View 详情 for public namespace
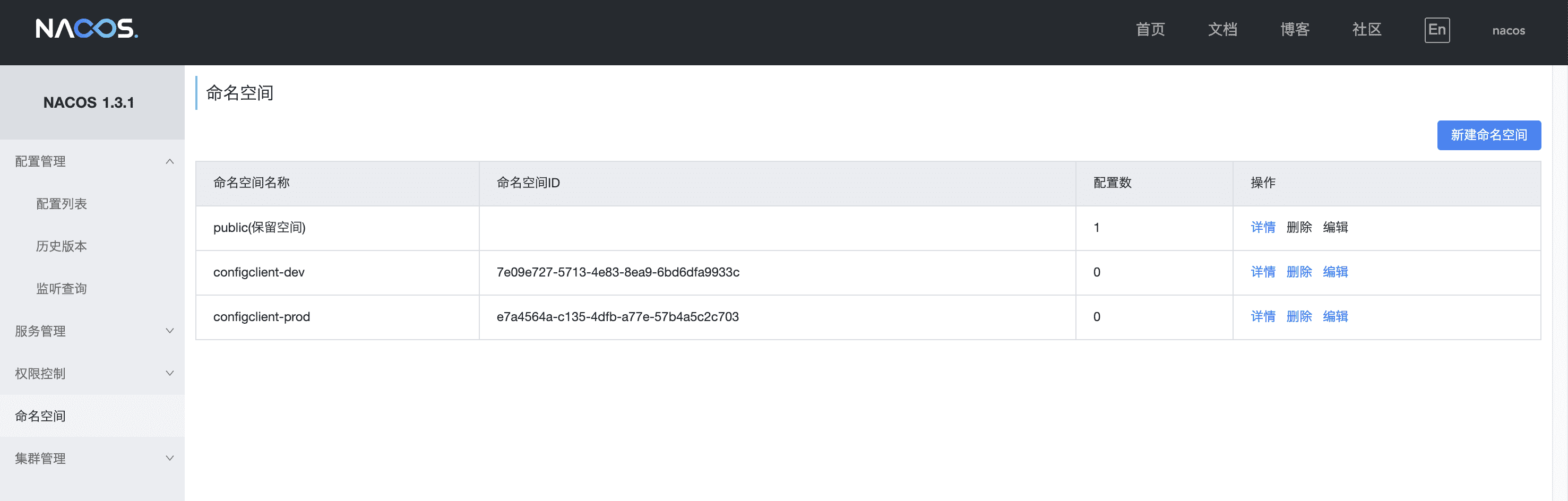Image resolution: width=1568 pixels, height=501 pixels. 1262,228
